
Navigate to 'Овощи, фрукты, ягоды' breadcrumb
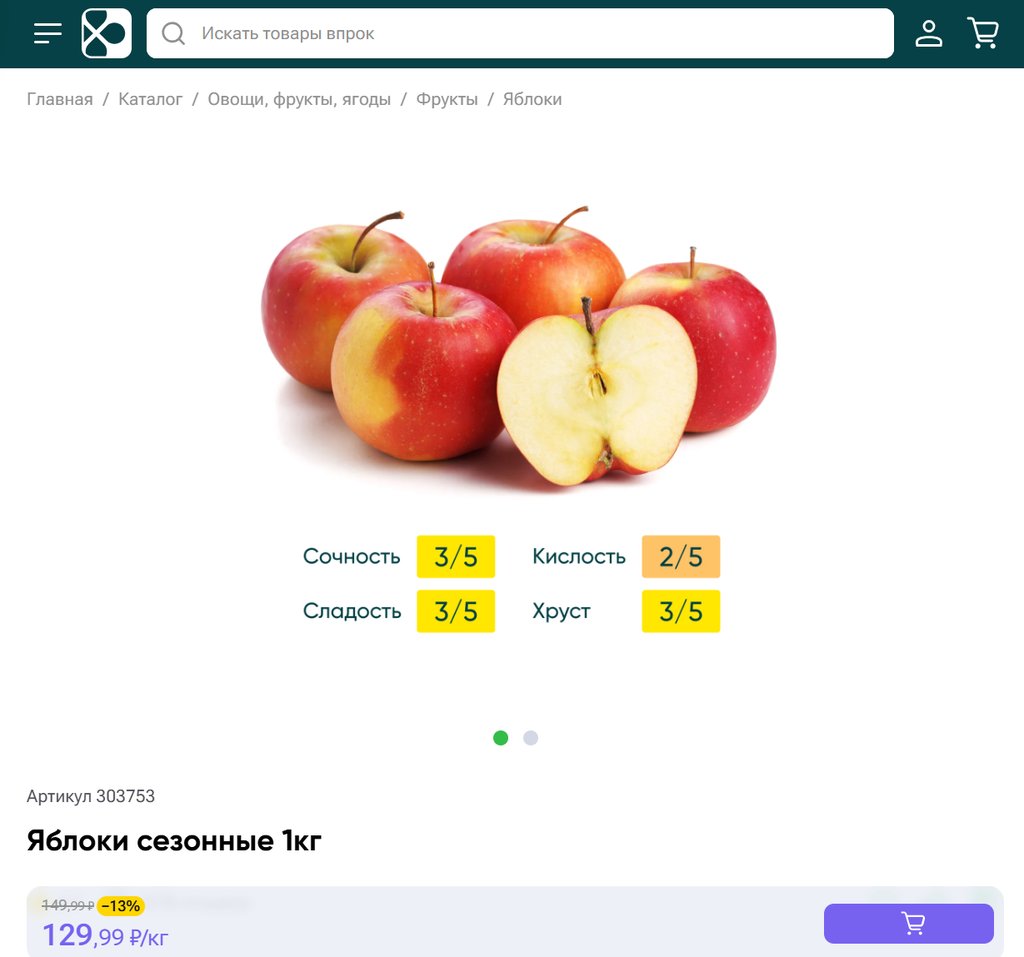(299, 99)
